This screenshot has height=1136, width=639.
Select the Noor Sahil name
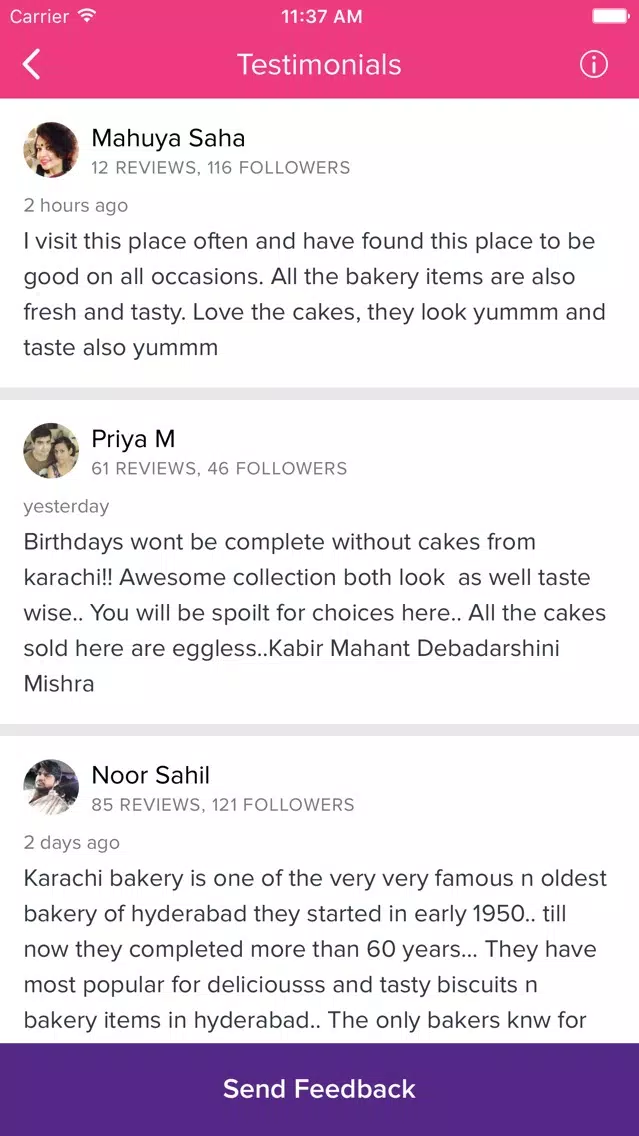(x=151, y=775)
